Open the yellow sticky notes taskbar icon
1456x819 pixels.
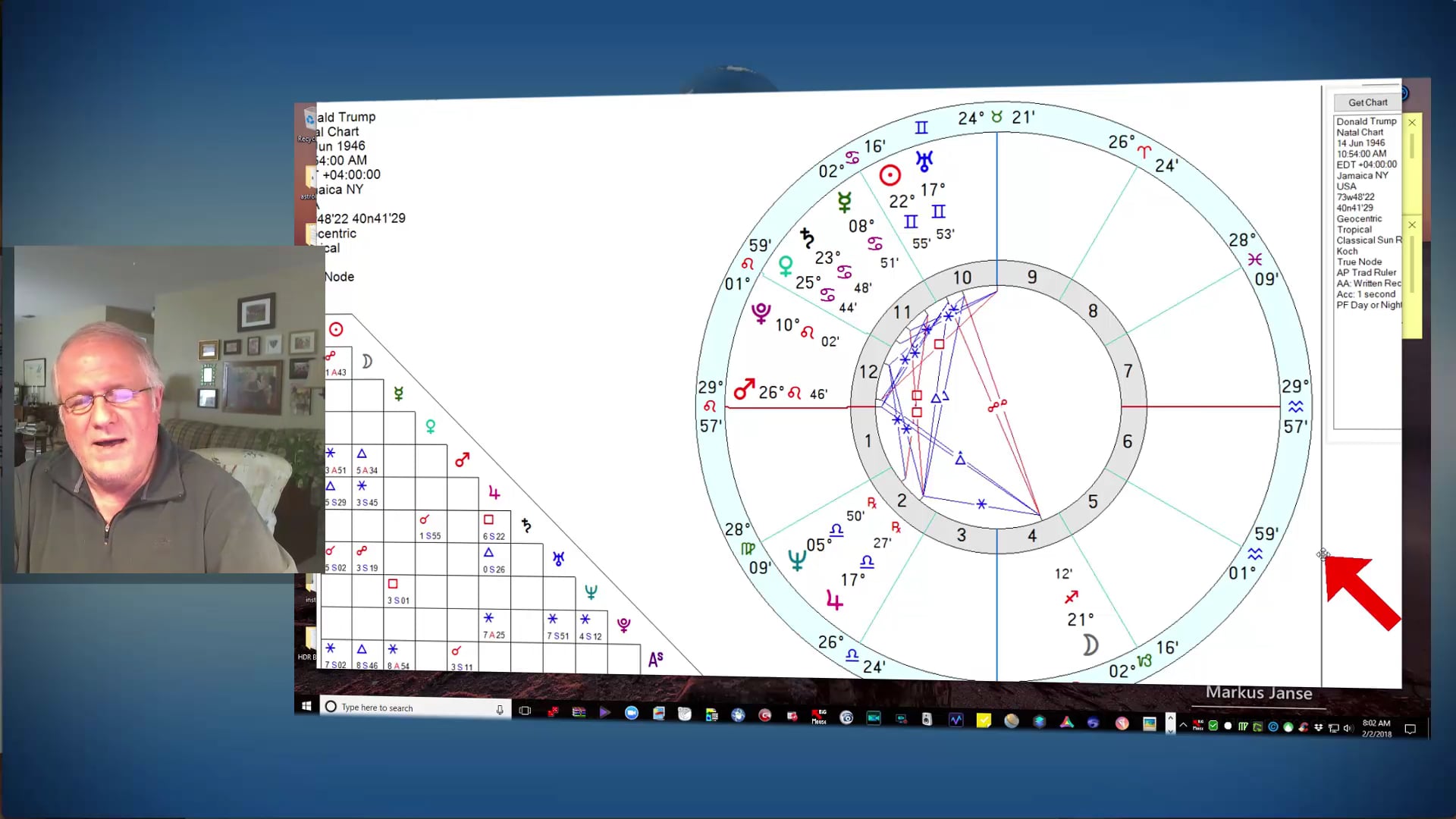click(984, 720)
